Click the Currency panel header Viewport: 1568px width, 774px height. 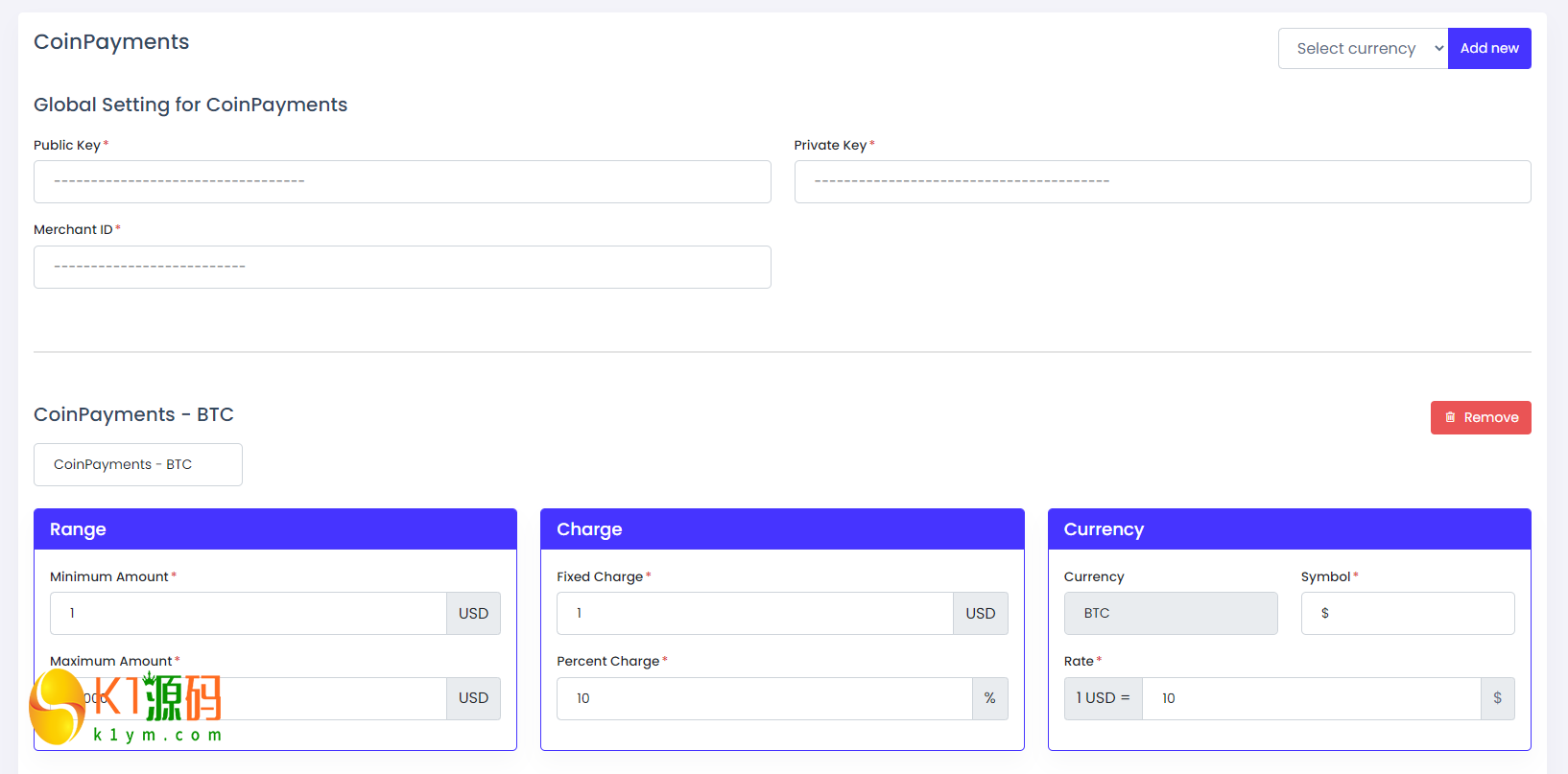tap(1289, 529)
